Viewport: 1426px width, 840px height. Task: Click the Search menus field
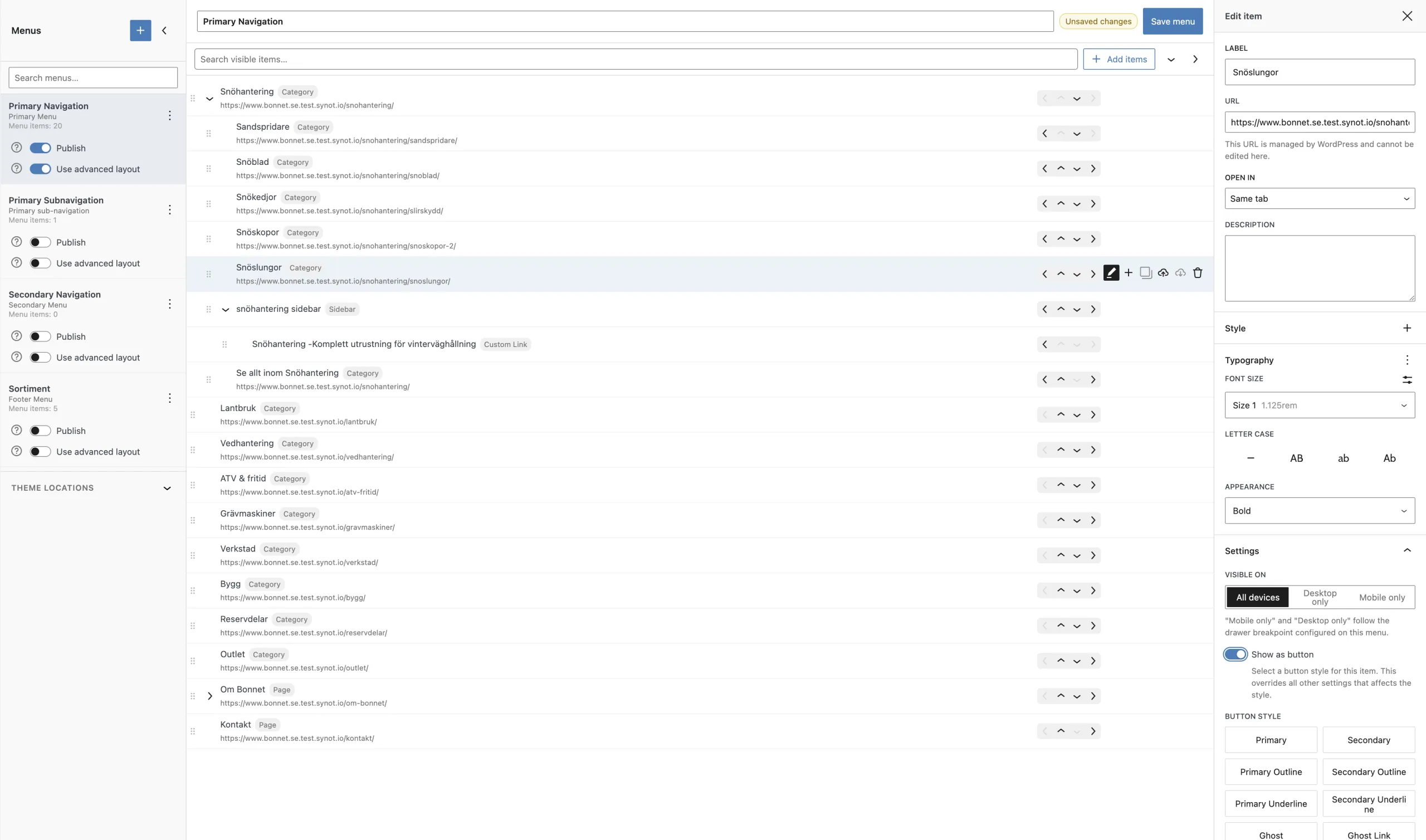click(93, 78)
